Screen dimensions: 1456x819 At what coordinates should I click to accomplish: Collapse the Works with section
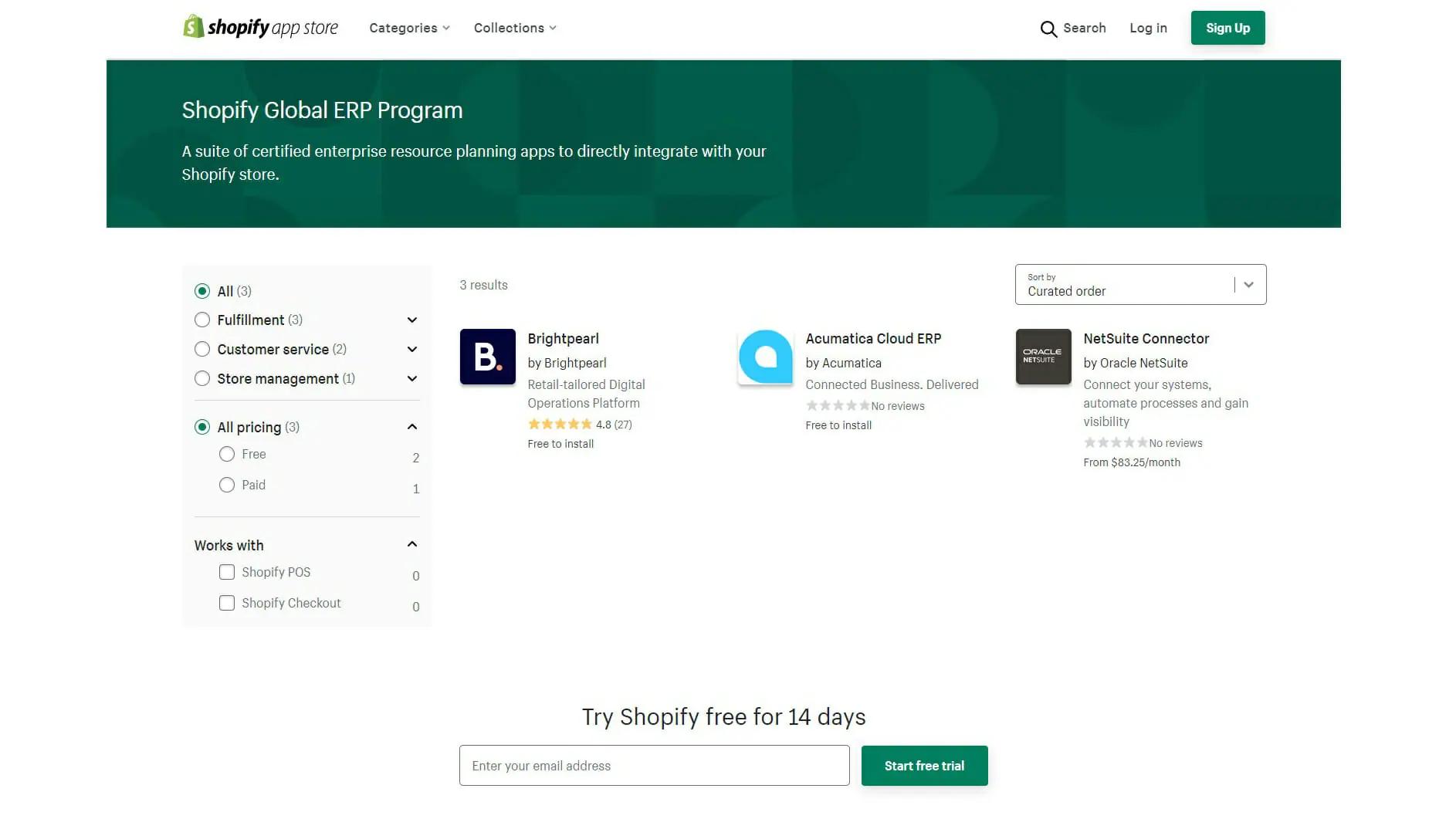point(412,545)
